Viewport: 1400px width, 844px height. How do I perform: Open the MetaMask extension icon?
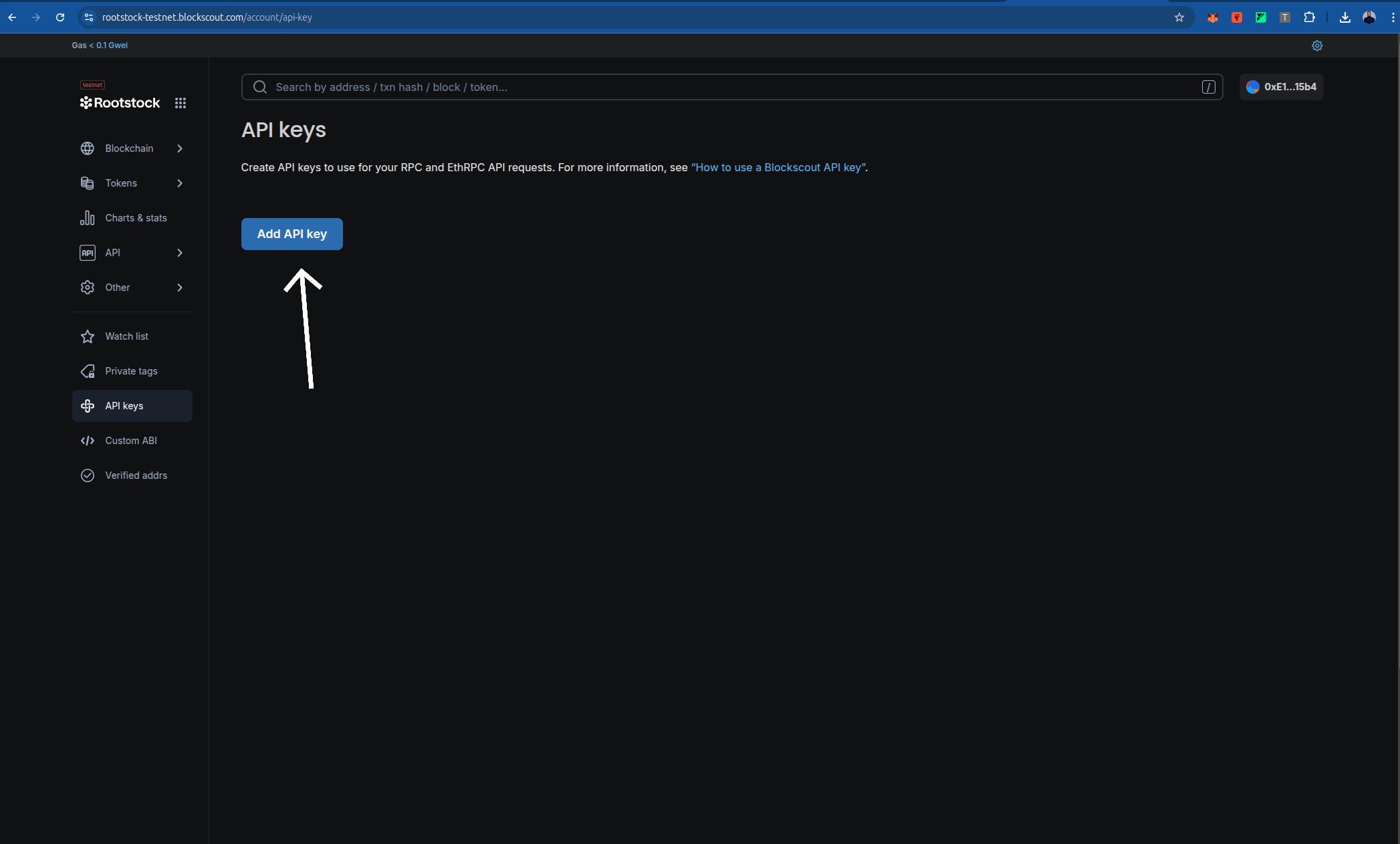coord(1211,17)
